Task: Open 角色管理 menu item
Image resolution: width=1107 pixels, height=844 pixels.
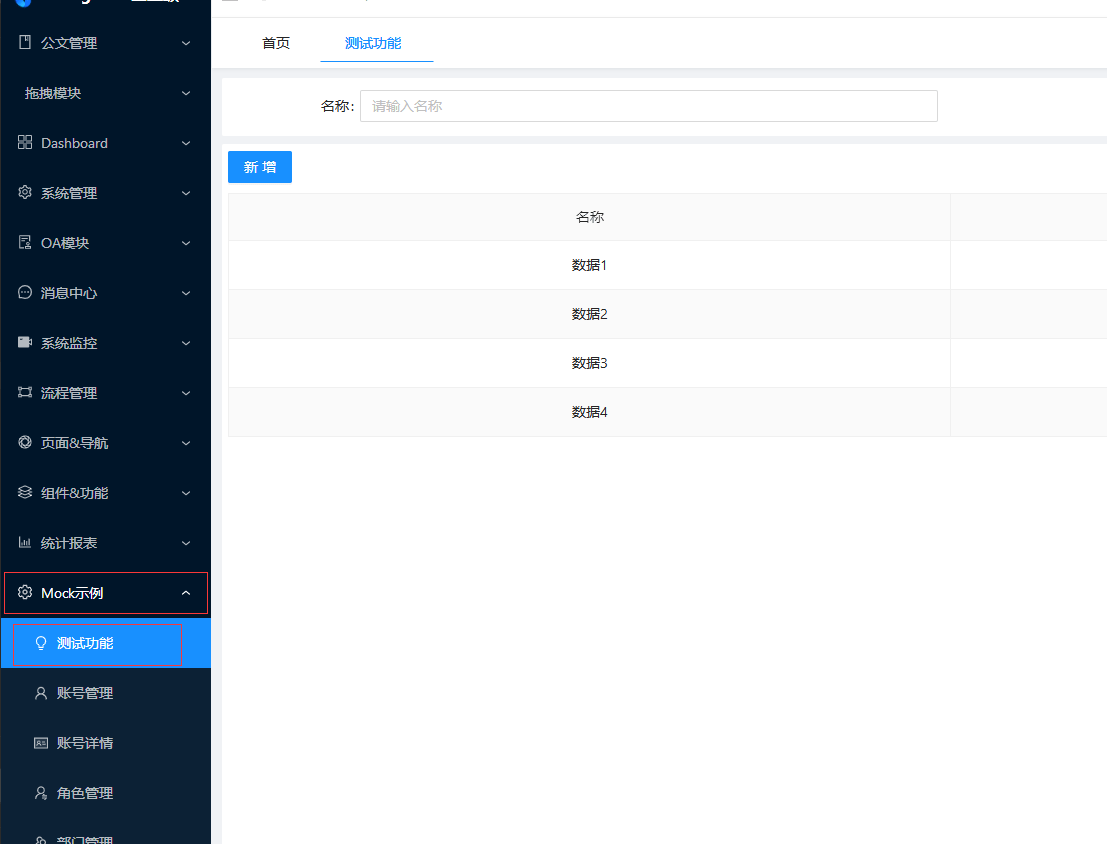Action: pyautogui.click(x=85, y=793)
